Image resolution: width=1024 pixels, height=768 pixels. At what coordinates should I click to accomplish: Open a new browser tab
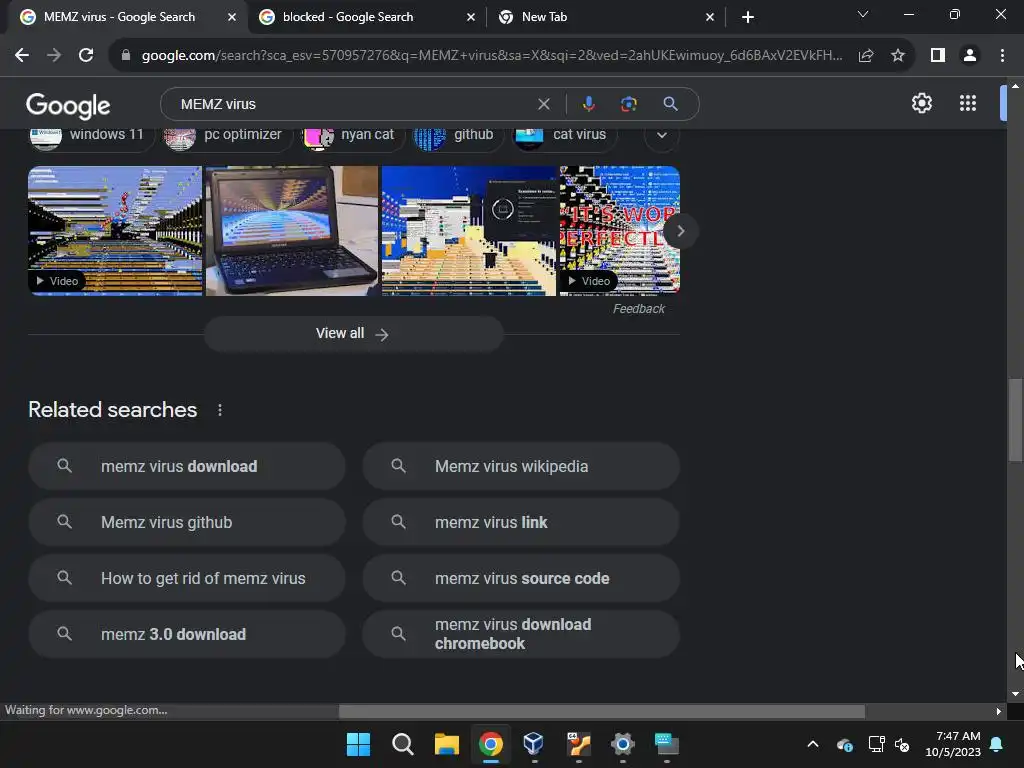748,17
